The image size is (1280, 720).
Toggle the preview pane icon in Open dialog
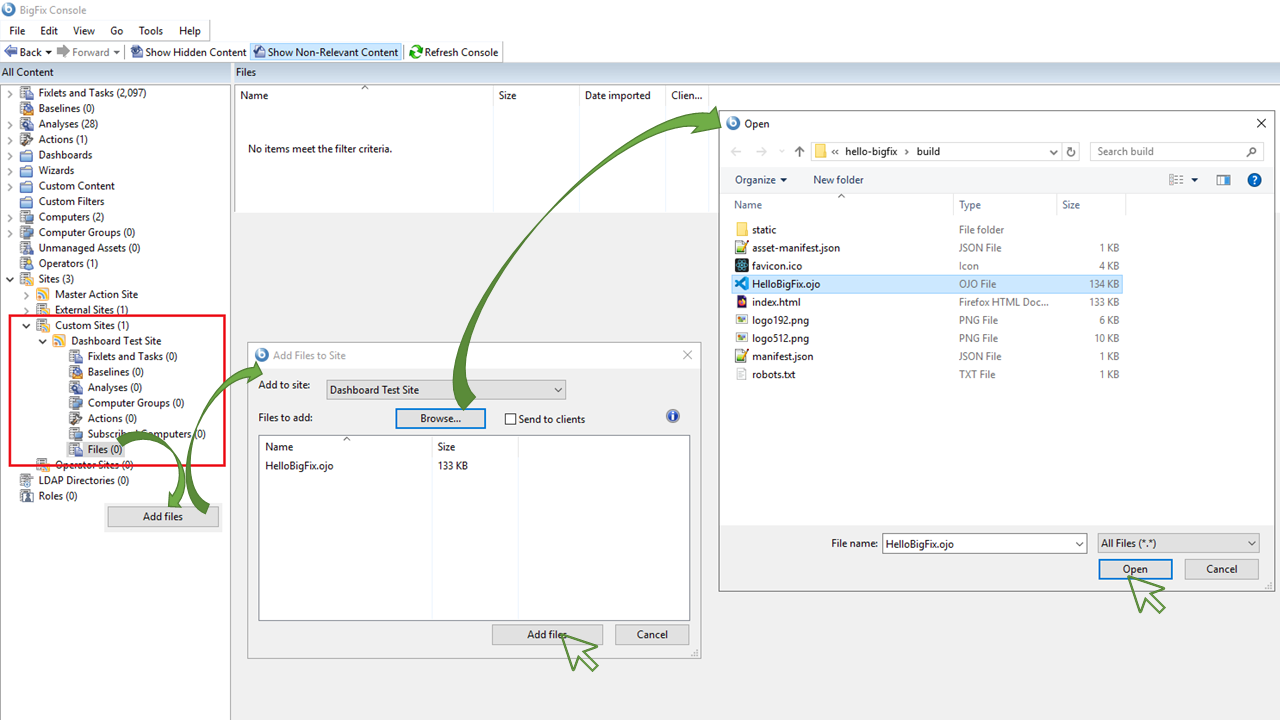point(1223,180)
